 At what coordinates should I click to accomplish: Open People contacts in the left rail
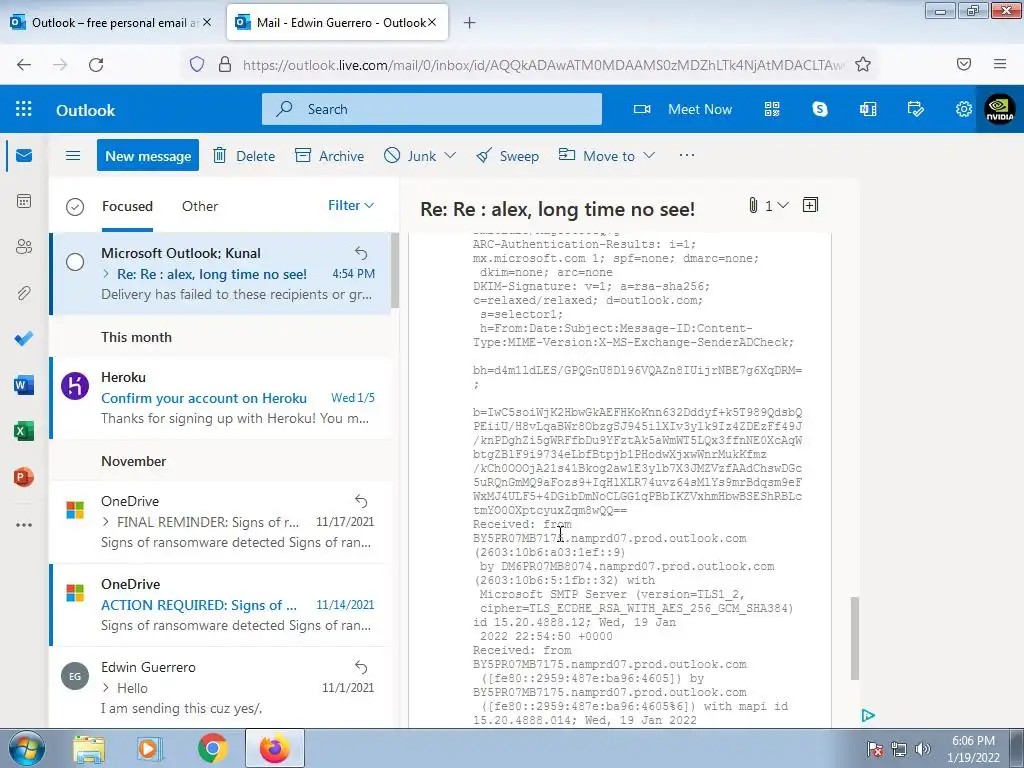(x=24, y=247)
